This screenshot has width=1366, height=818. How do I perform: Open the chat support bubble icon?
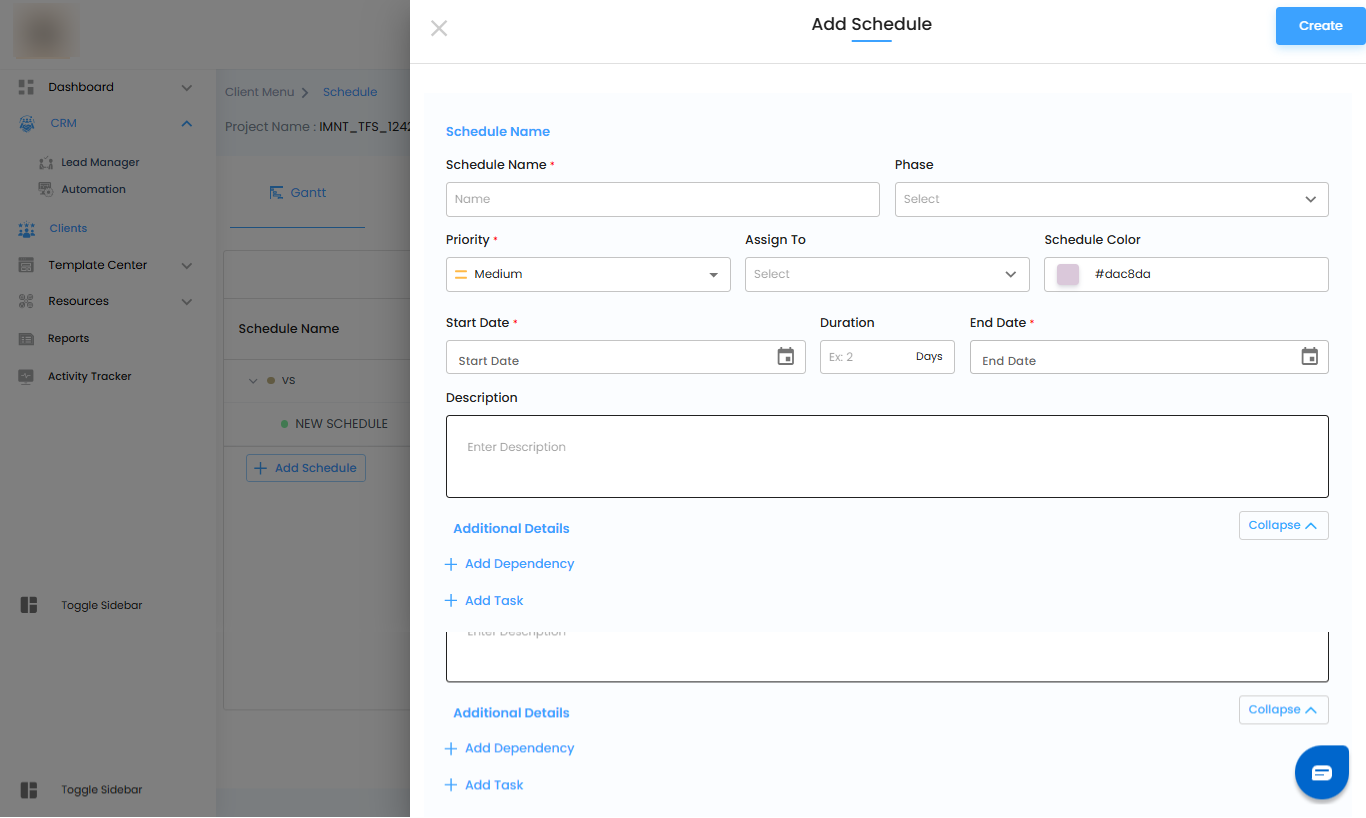coord(1321,772)
